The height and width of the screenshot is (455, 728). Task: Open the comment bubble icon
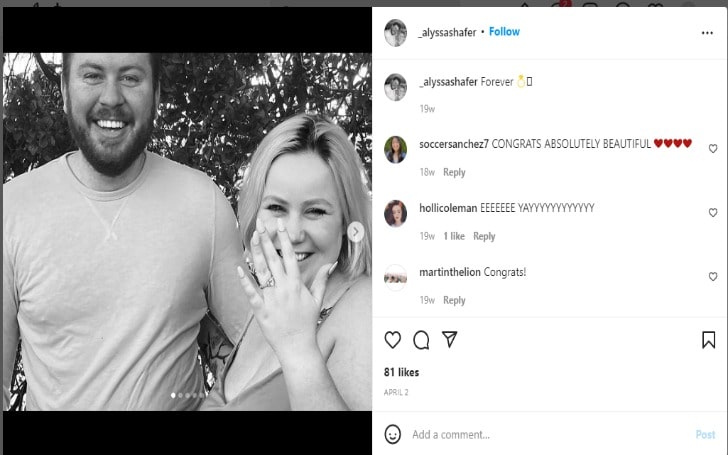[421, 340]
